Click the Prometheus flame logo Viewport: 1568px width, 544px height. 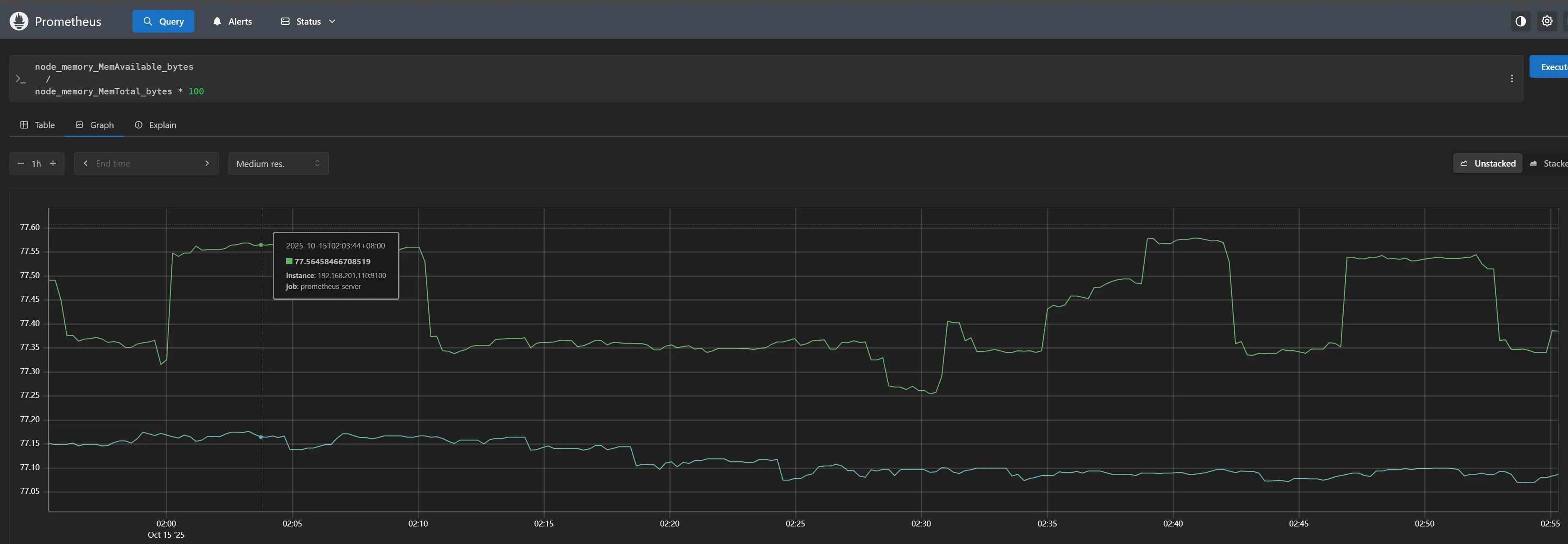[x=19, y=21]
